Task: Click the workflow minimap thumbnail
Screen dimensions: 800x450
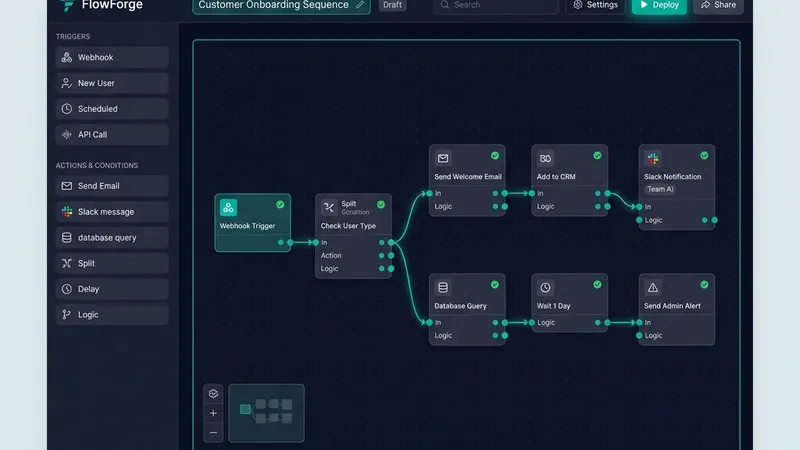Action: tap(266, 413)
